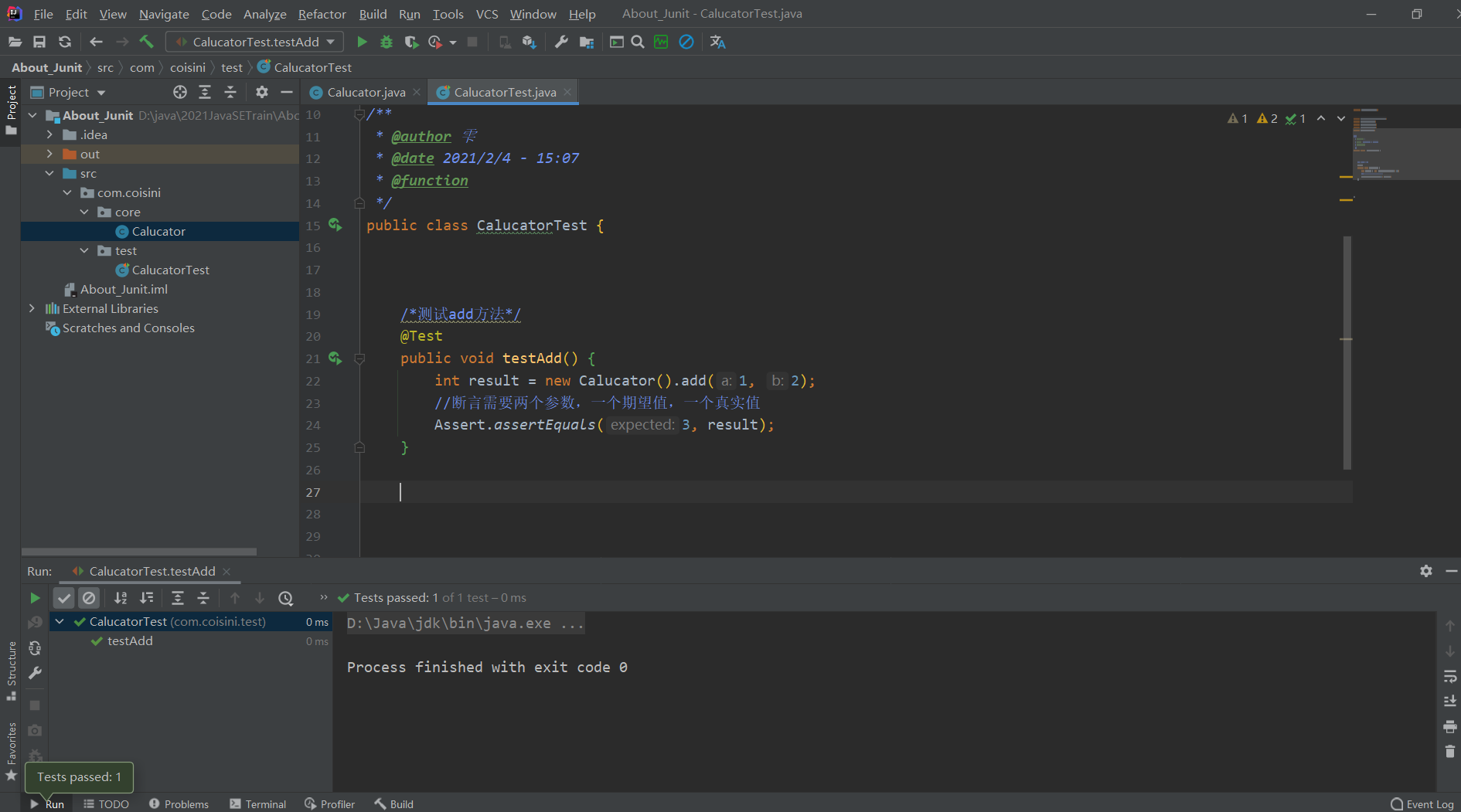Expand all in Project panel

tap(205, 92)
